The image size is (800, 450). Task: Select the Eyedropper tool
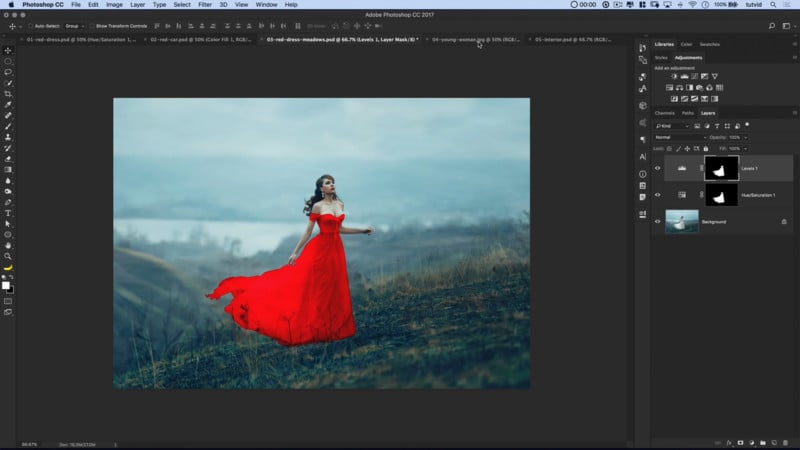(8, 105)
